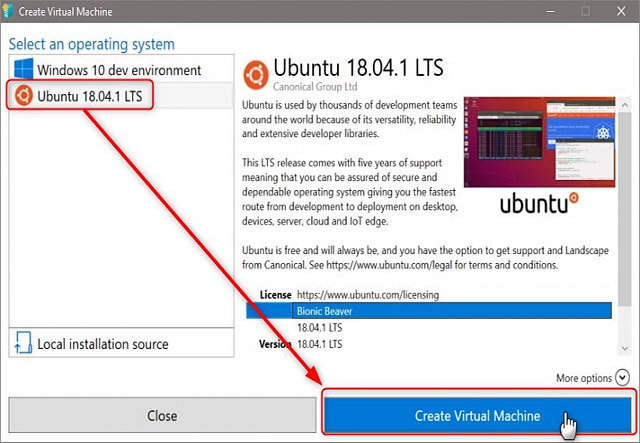The width and height of the screenshot is (640, 443).
Task: Select Ubuntu 18.04.1 LTS in list
Action: pos(121,96)
